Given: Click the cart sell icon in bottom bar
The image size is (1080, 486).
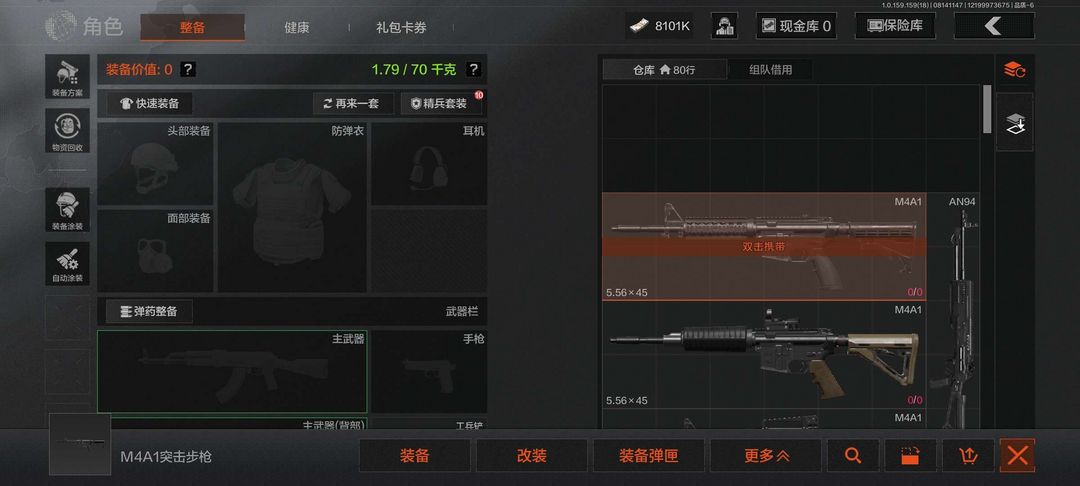Looking at the screenshot, I should [968, 455].
